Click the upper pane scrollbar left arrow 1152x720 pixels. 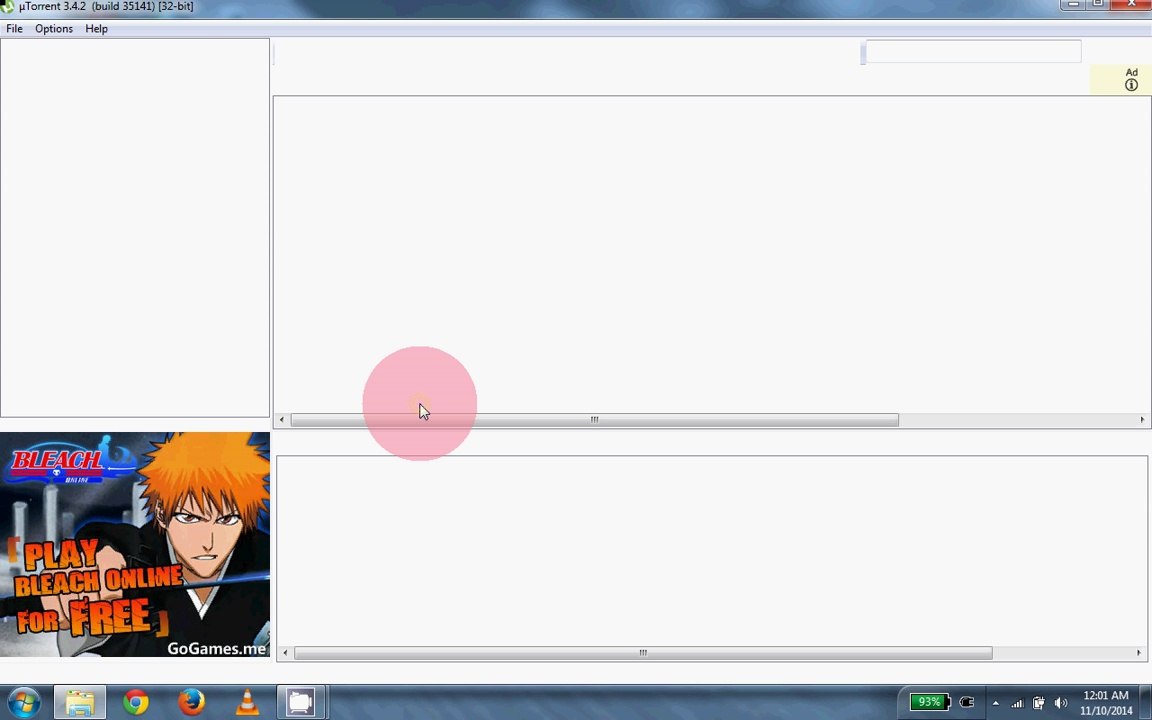pyautogui.click(x=281, y=420)
